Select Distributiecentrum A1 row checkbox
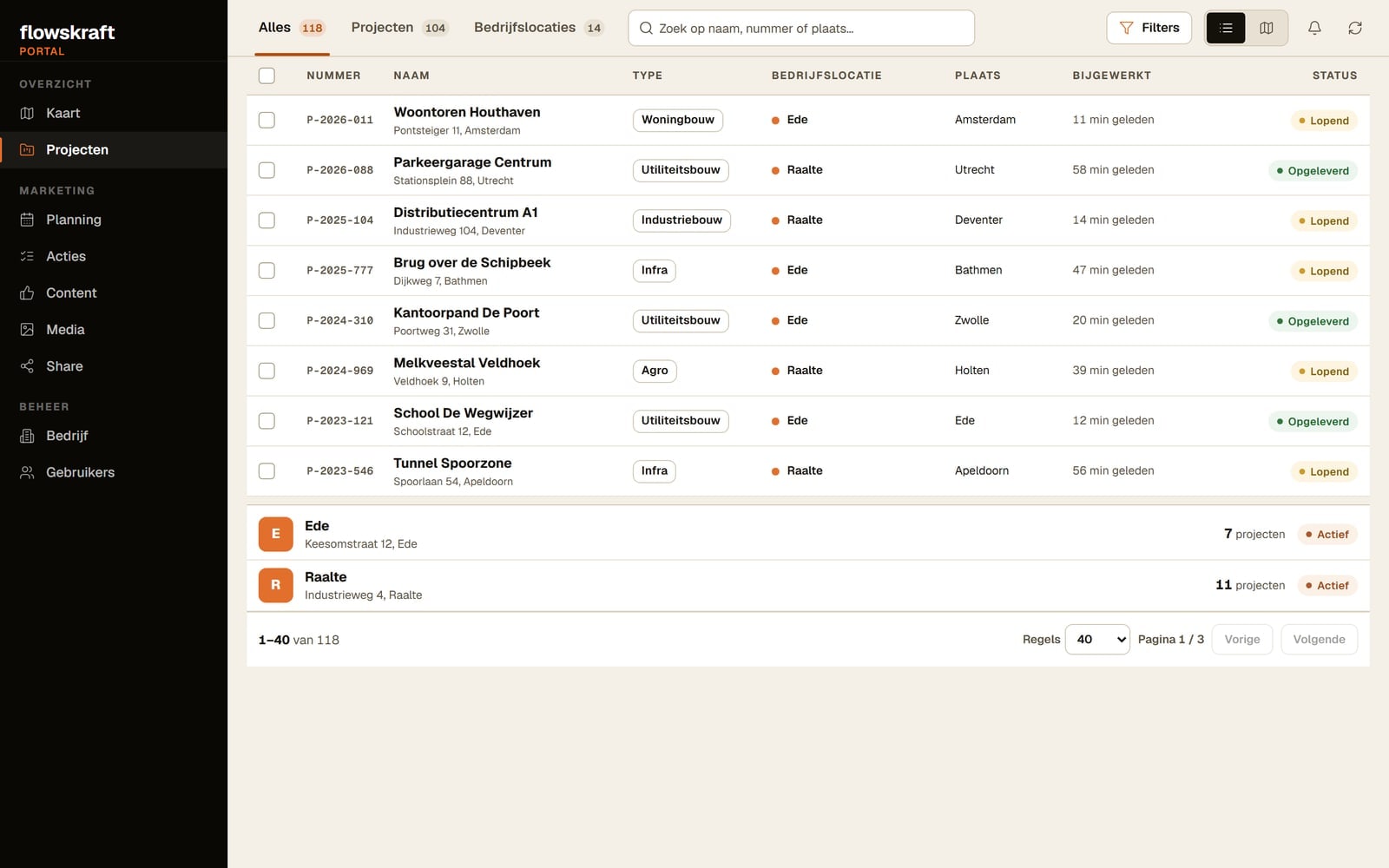Image resolution: width=1389 pixels, height=868 pixels. (x=267, y=220)
